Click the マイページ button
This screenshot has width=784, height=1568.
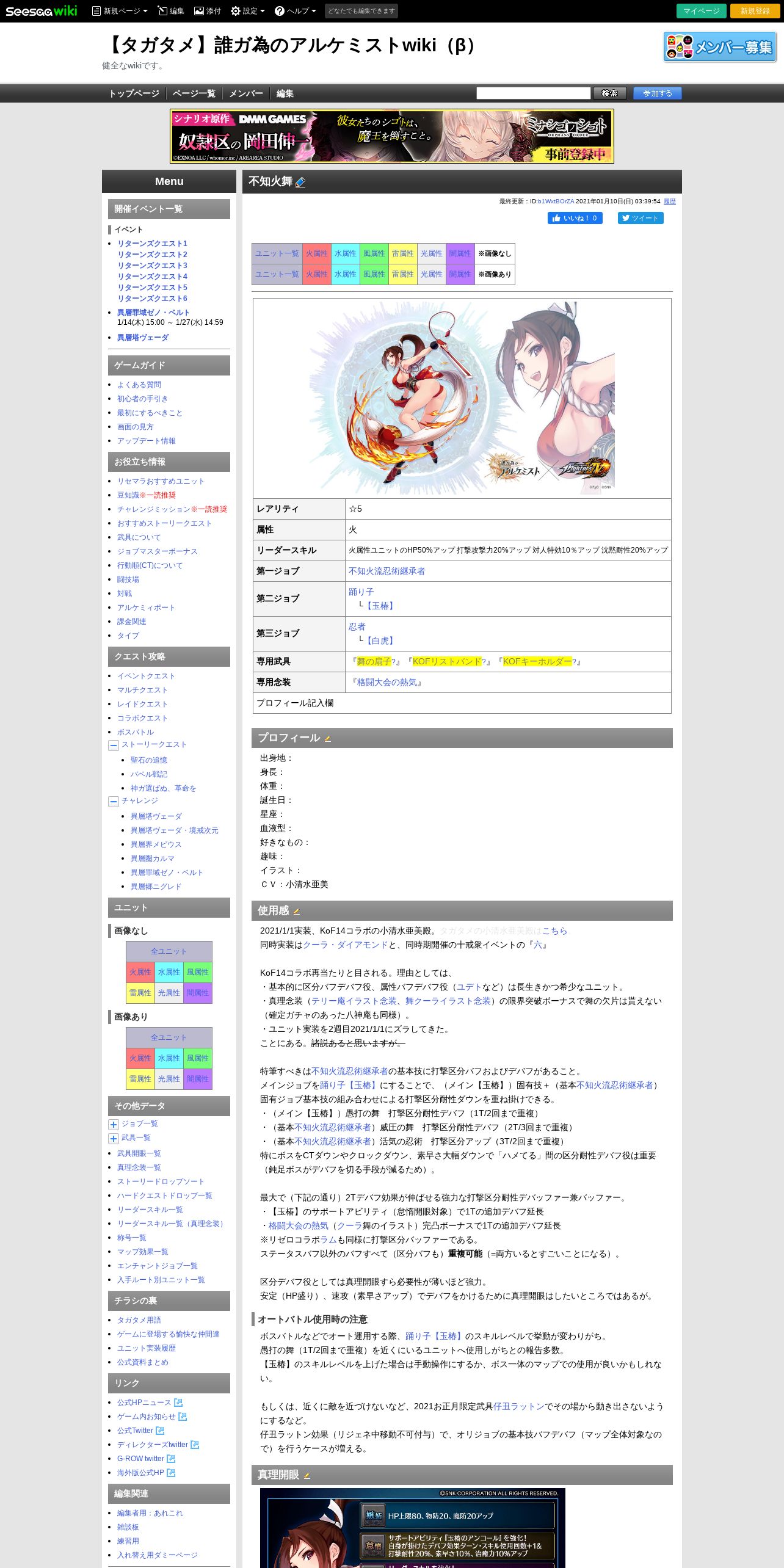[x=702, y=11]
